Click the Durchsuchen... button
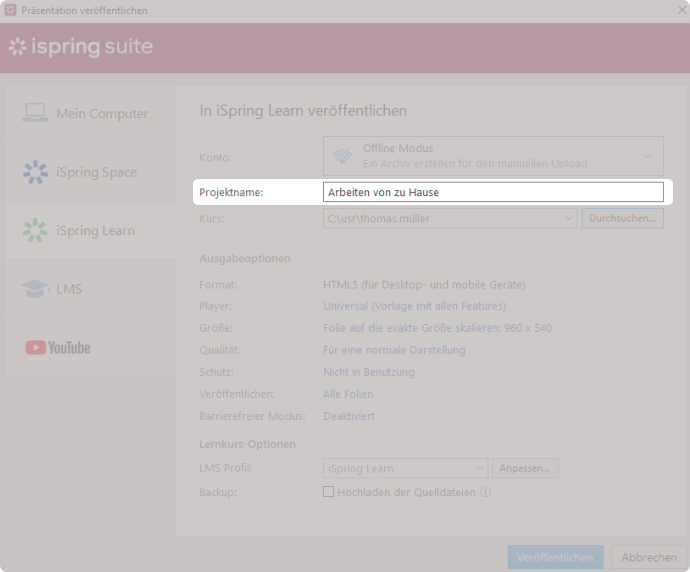This screenshot has width=690, height=572. tap(622, 218)
